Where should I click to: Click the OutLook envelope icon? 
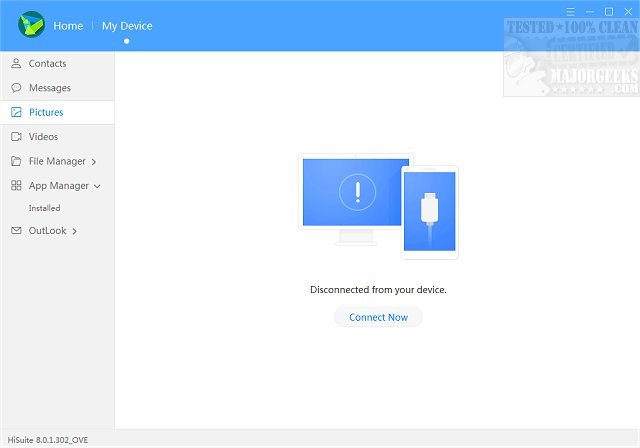click(x=16, y=231)
